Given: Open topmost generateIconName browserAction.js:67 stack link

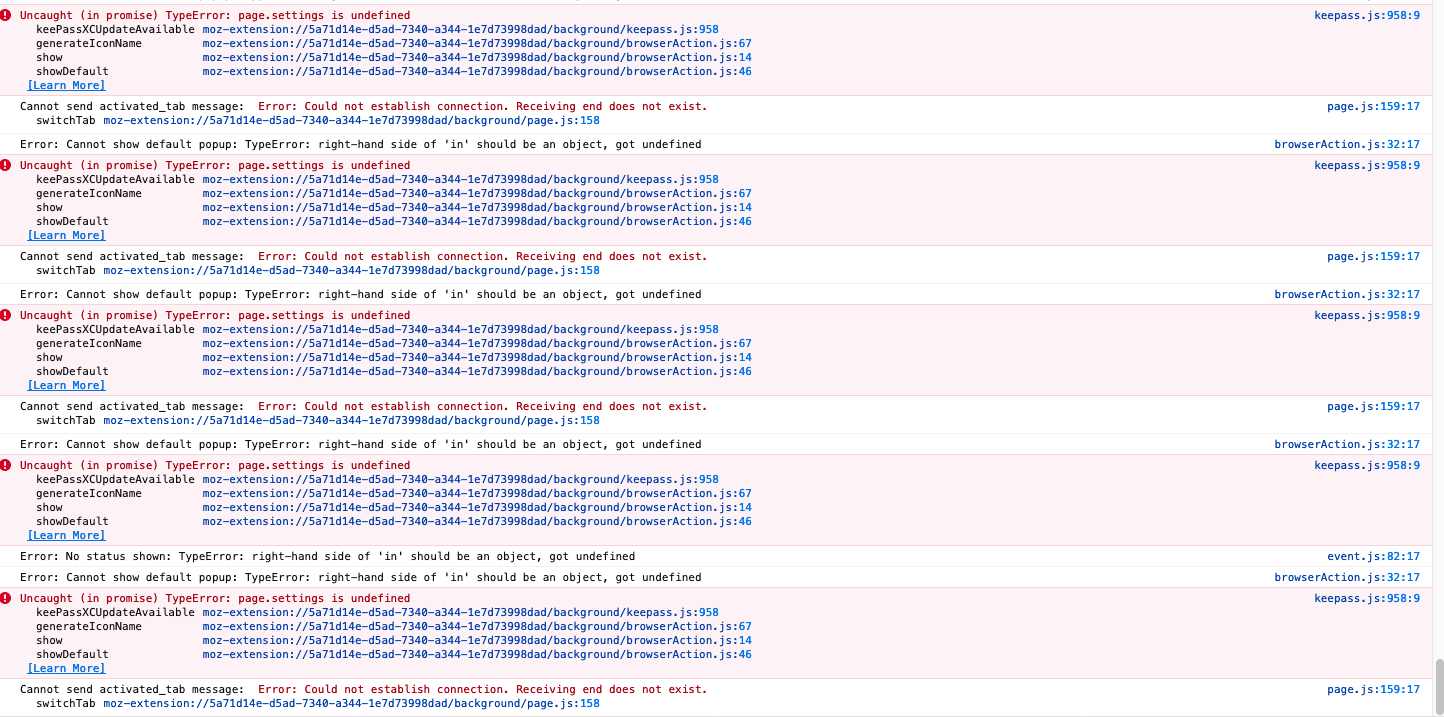Looking at the screenshot, I should pos(477,43).
